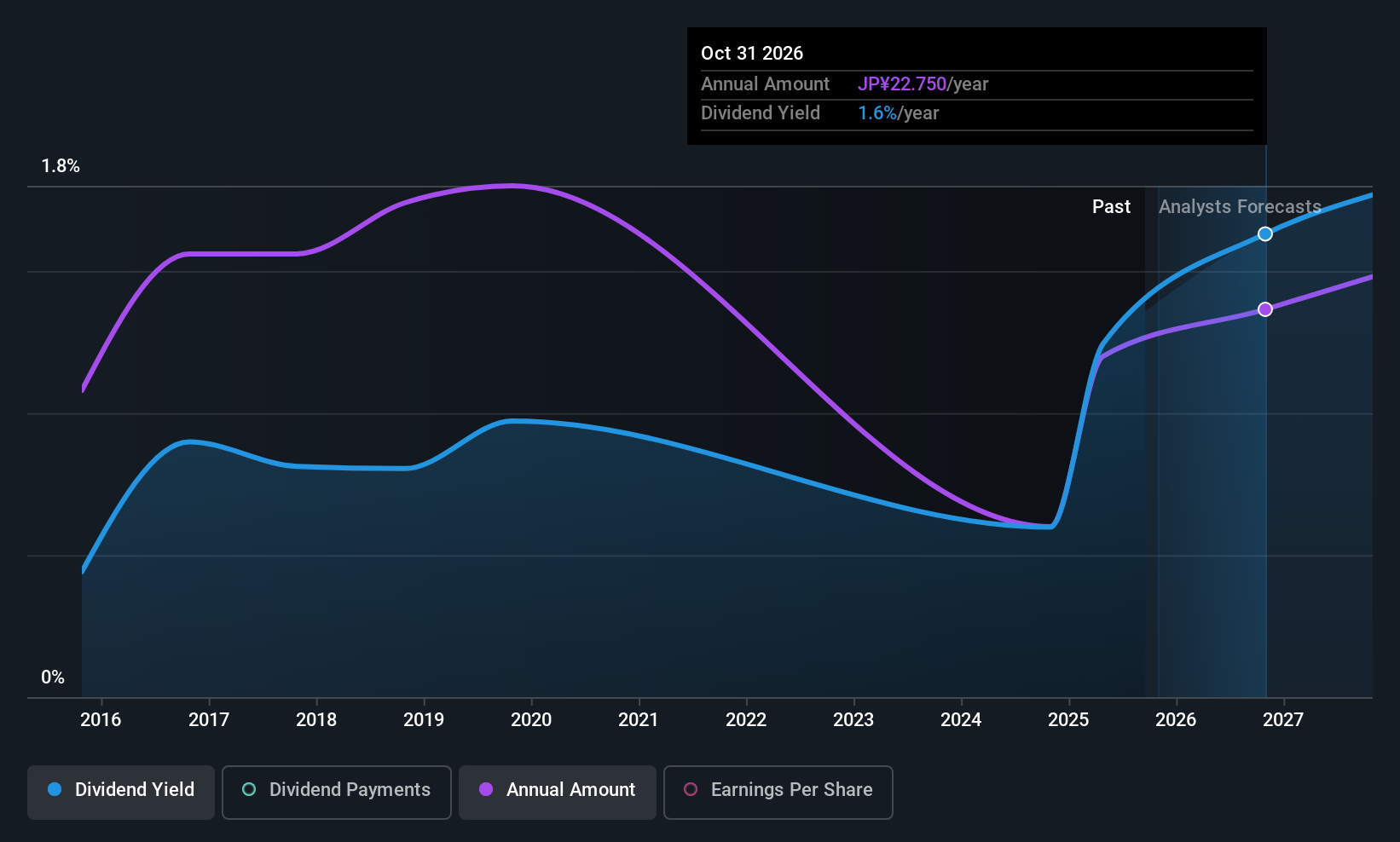Image resolution: width=1400 pixels, height=842 pixels.
Task: Click the blue Dividend Yield legend dot
Action: pos(55,789)
